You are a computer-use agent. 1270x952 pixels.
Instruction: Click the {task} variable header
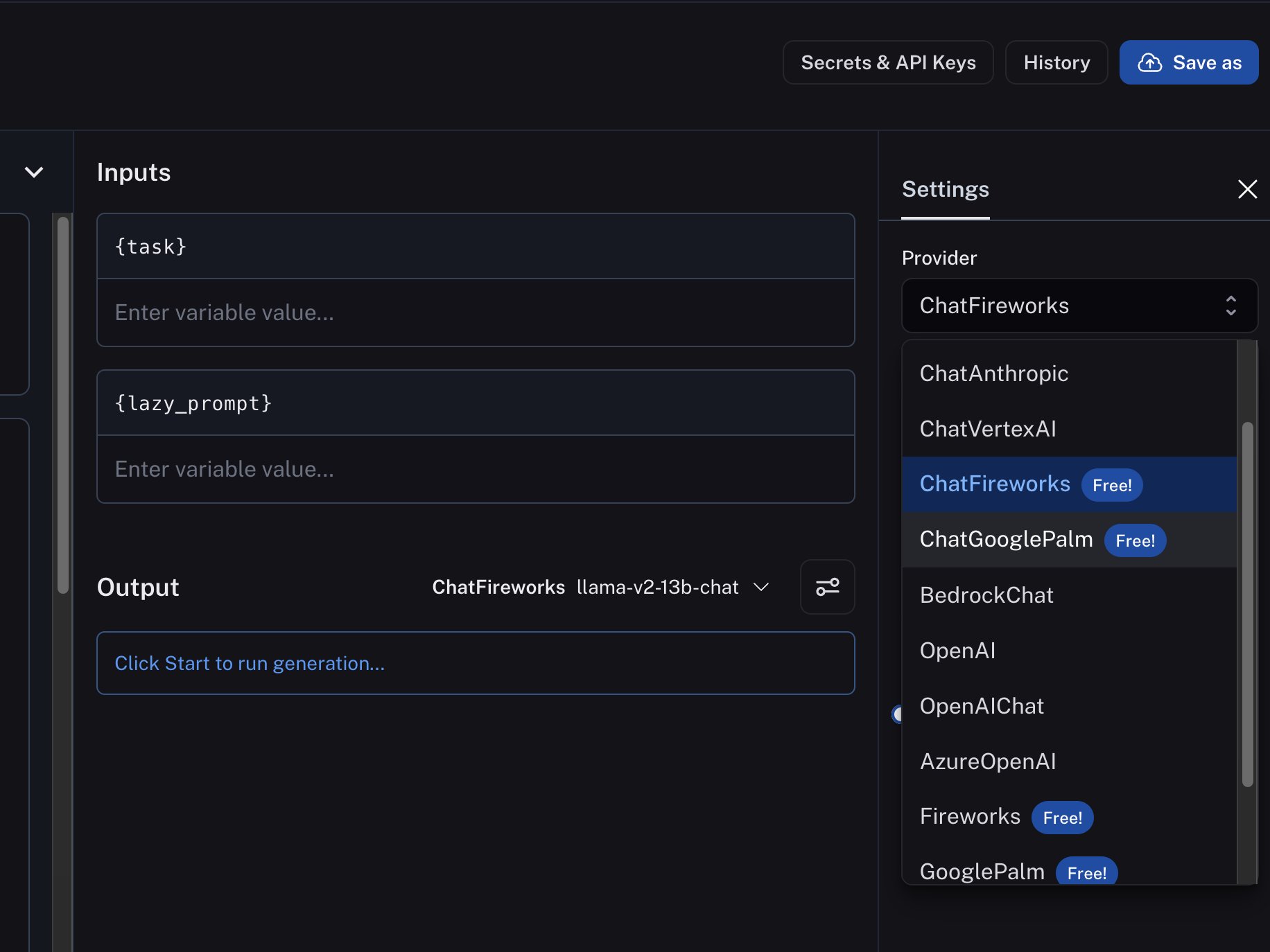click(476, 247)
